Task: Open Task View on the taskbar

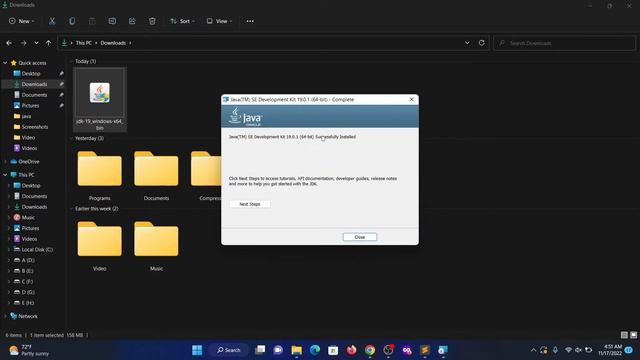Action: (260, 350)
